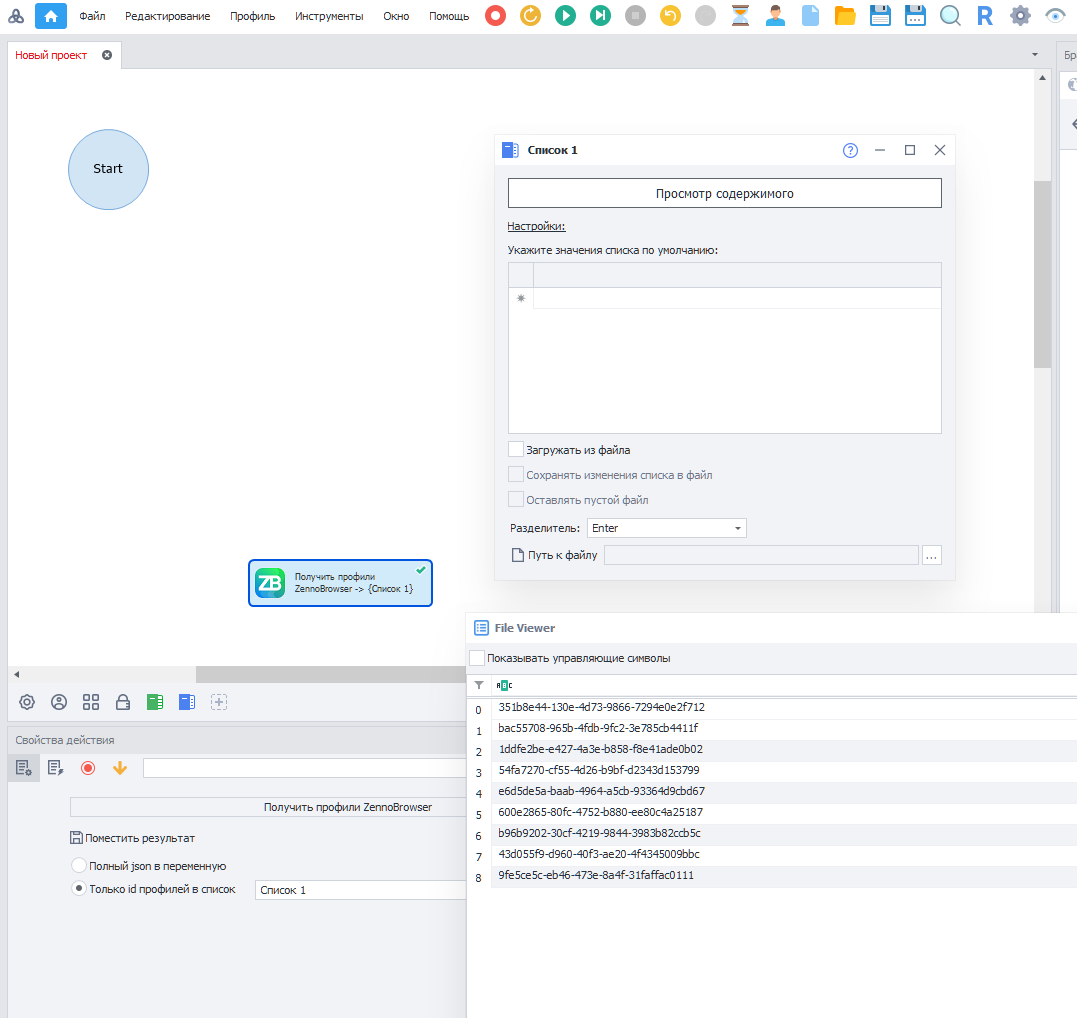Click the blue list icon below canvas

point(187,702)
